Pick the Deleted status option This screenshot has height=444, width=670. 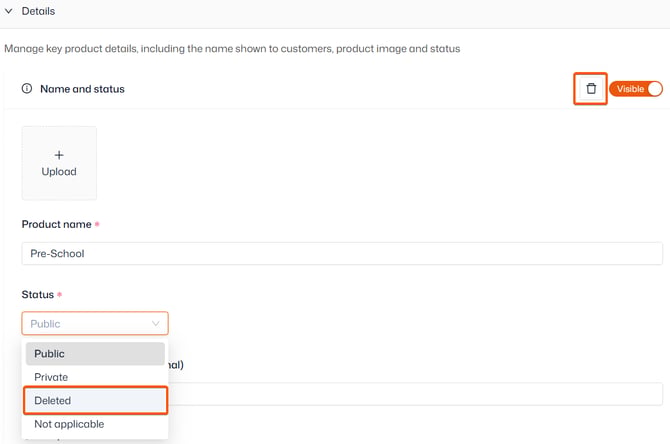95,400
